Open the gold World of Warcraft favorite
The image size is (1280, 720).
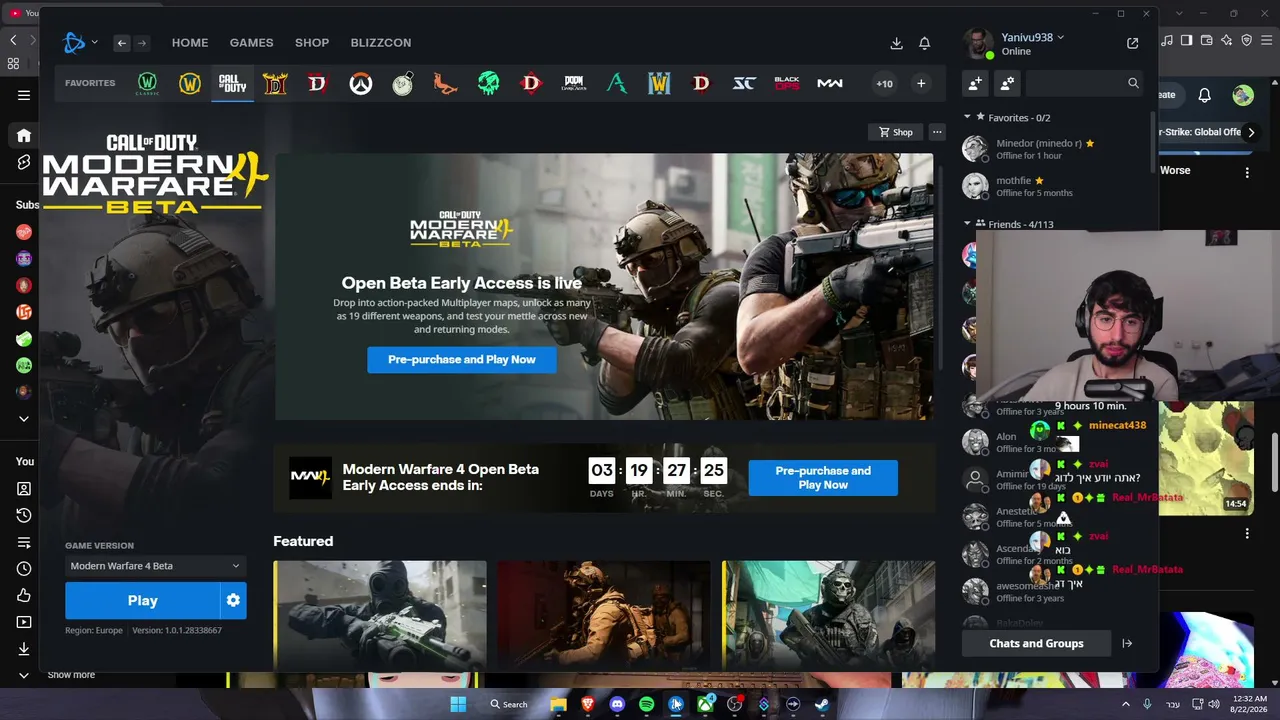[x=190, y=83]
